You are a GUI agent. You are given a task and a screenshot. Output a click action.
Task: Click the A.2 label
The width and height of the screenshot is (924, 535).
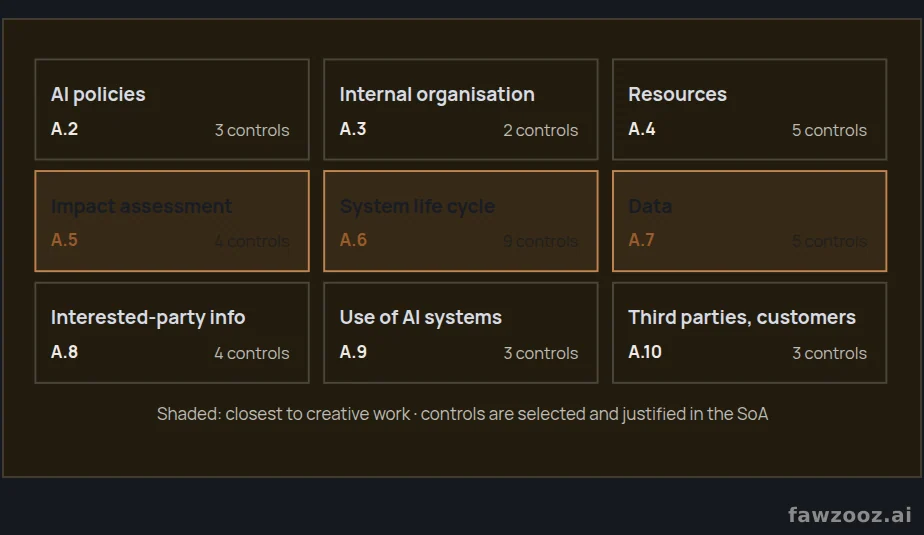pos(64,129)
